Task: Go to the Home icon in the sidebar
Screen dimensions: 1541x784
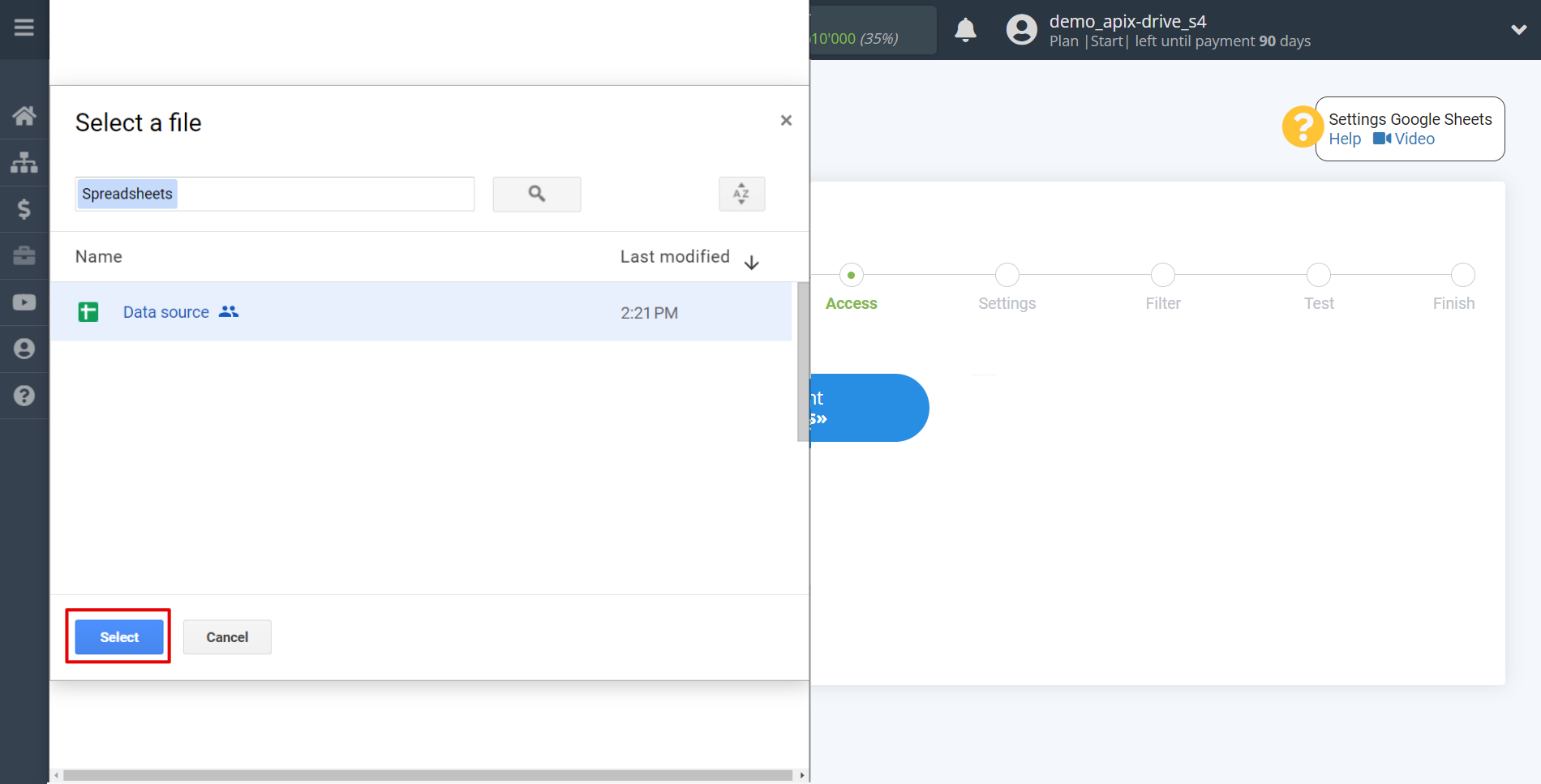Action: 24,116
